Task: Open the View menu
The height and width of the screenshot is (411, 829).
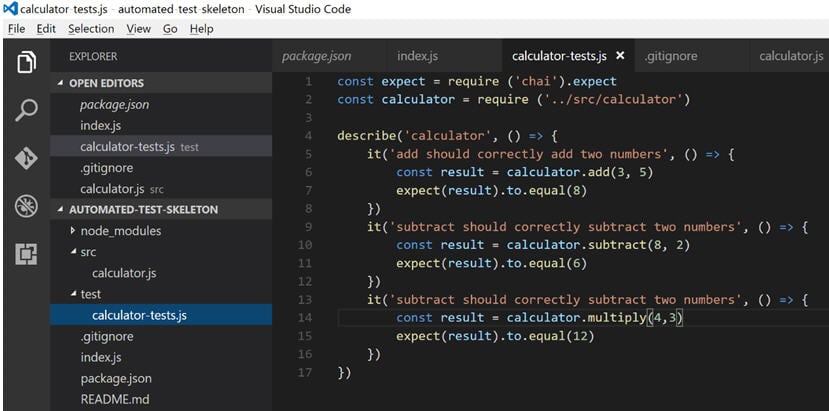Action: [x=139, y=29]
